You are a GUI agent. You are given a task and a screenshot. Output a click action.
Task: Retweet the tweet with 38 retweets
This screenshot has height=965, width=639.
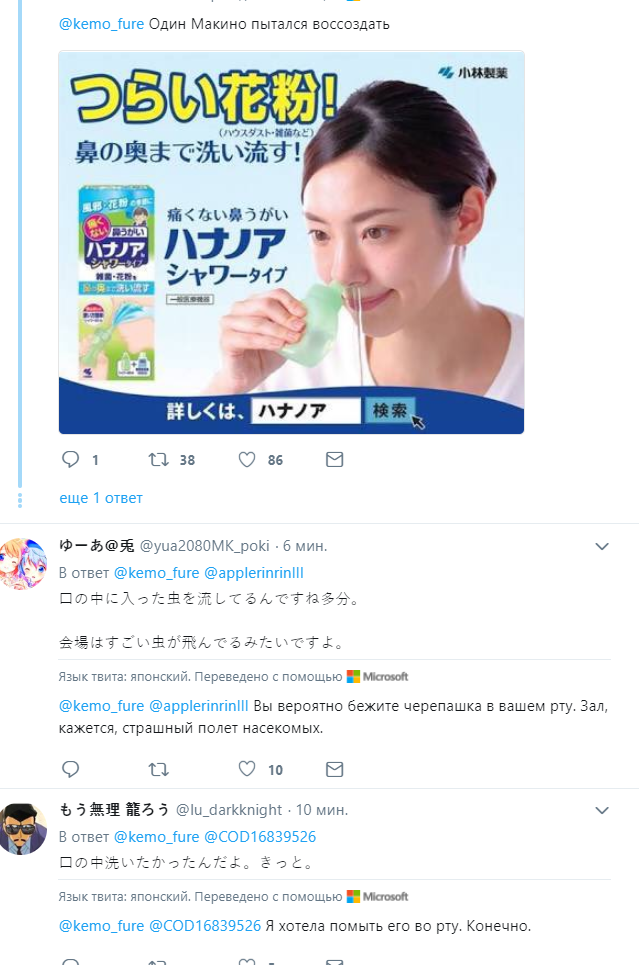(159, 460)
